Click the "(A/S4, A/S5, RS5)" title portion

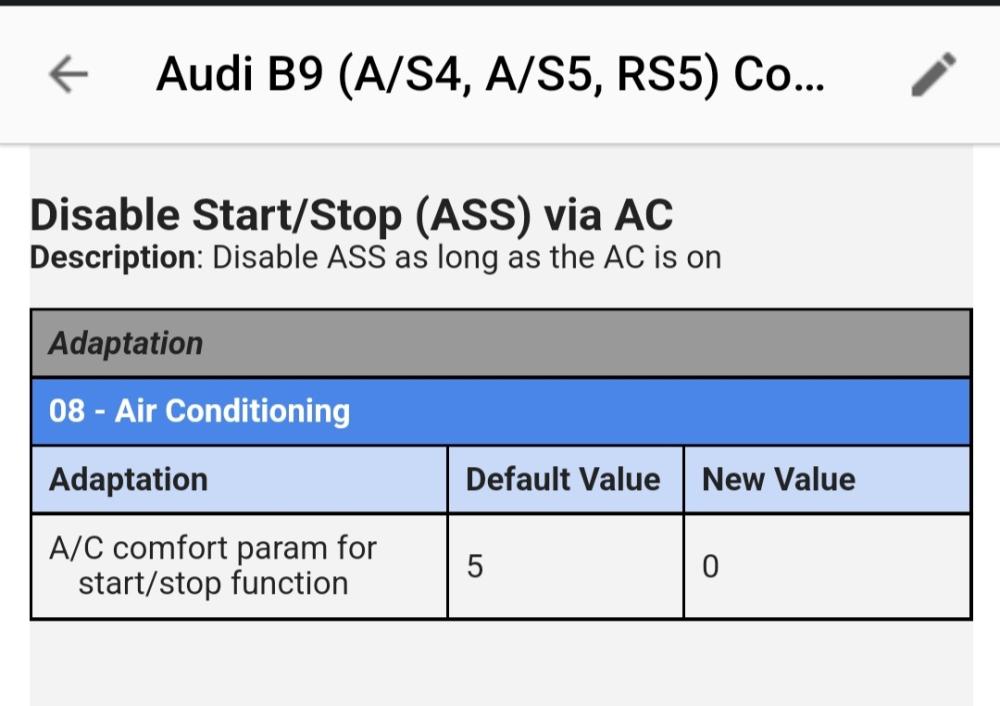[x=527, y=75]
